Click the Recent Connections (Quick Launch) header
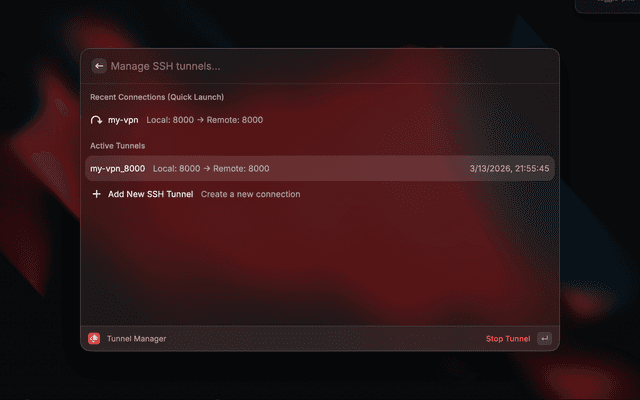 (157, 97)
